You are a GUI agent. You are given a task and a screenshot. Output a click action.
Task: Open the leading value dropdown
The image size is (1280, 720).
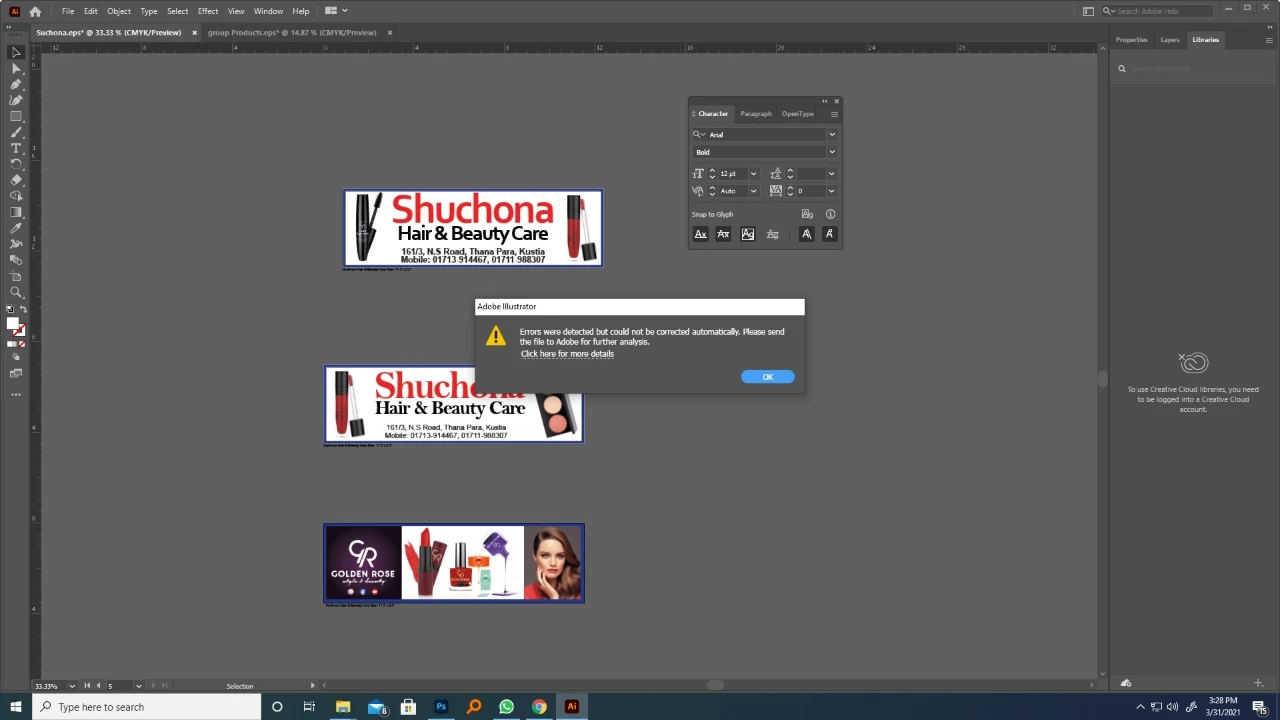pyautogui.click(x=831, y=174)
